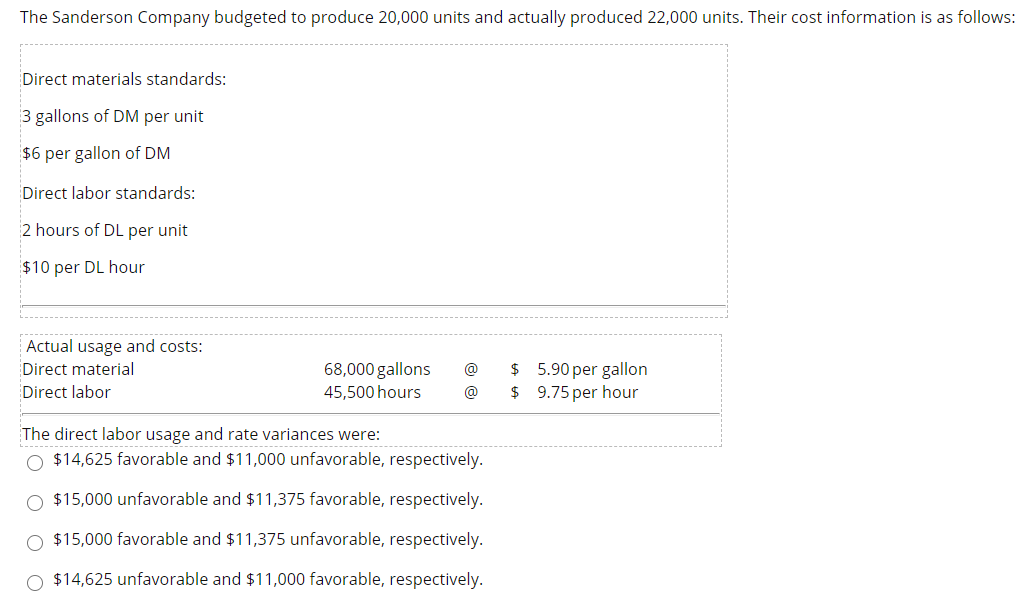Click the 'Actual usage and costs:' heading
This screenshot has height=601, width=1027.
(x=113, y=346)
